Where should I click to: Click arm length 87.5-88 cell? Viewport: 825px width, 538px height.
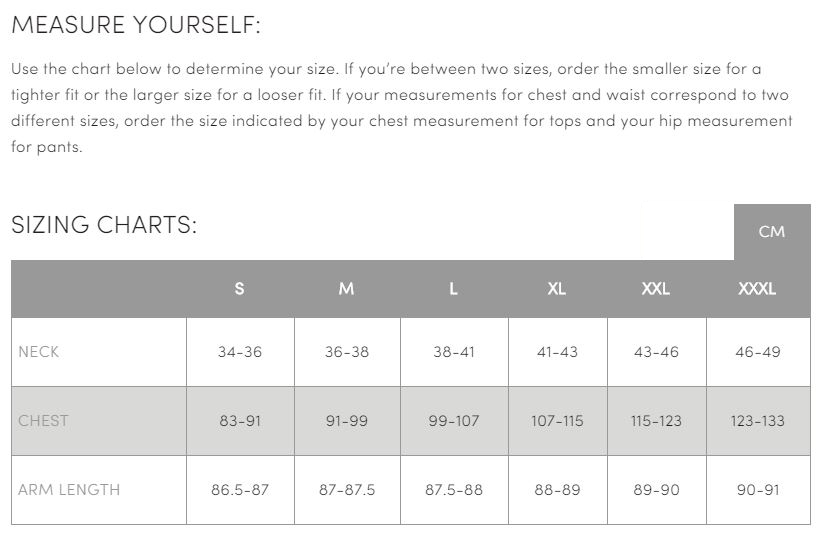point(454,490)
